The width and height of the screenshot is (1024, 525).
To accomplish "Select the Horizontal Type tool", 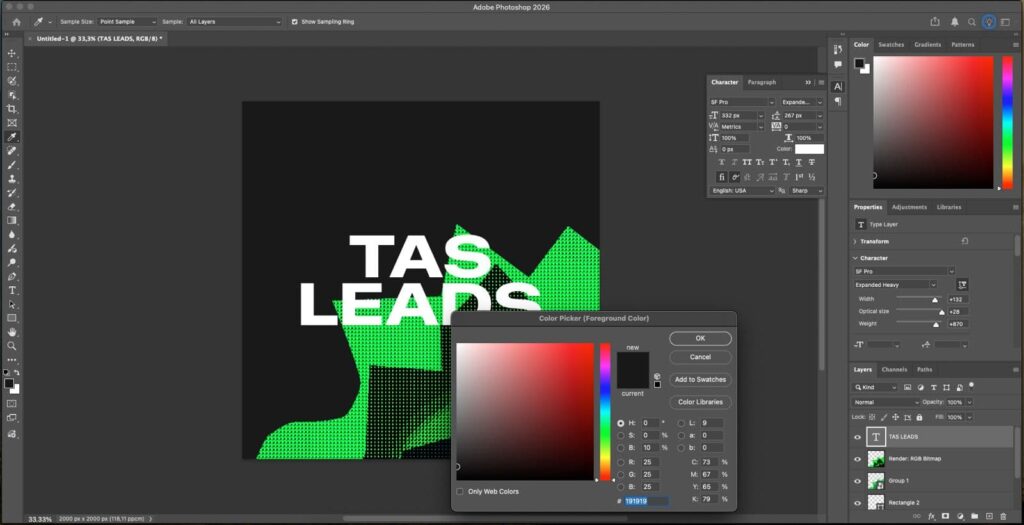I will coord(12,290).
